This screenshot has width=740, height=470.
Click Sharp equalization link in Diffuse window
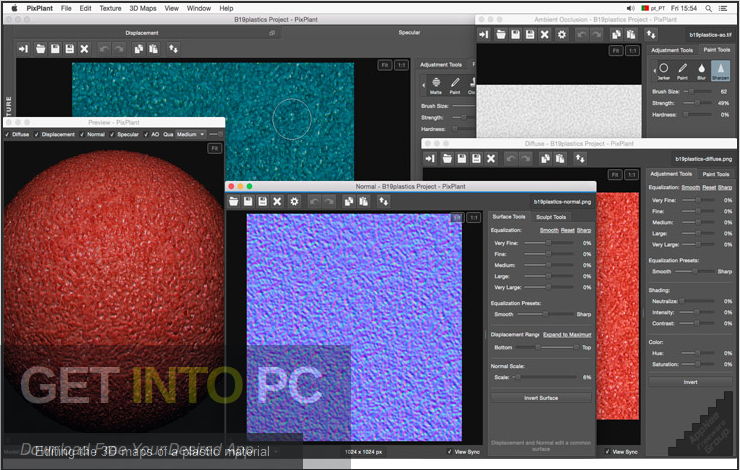pos(724,187)
